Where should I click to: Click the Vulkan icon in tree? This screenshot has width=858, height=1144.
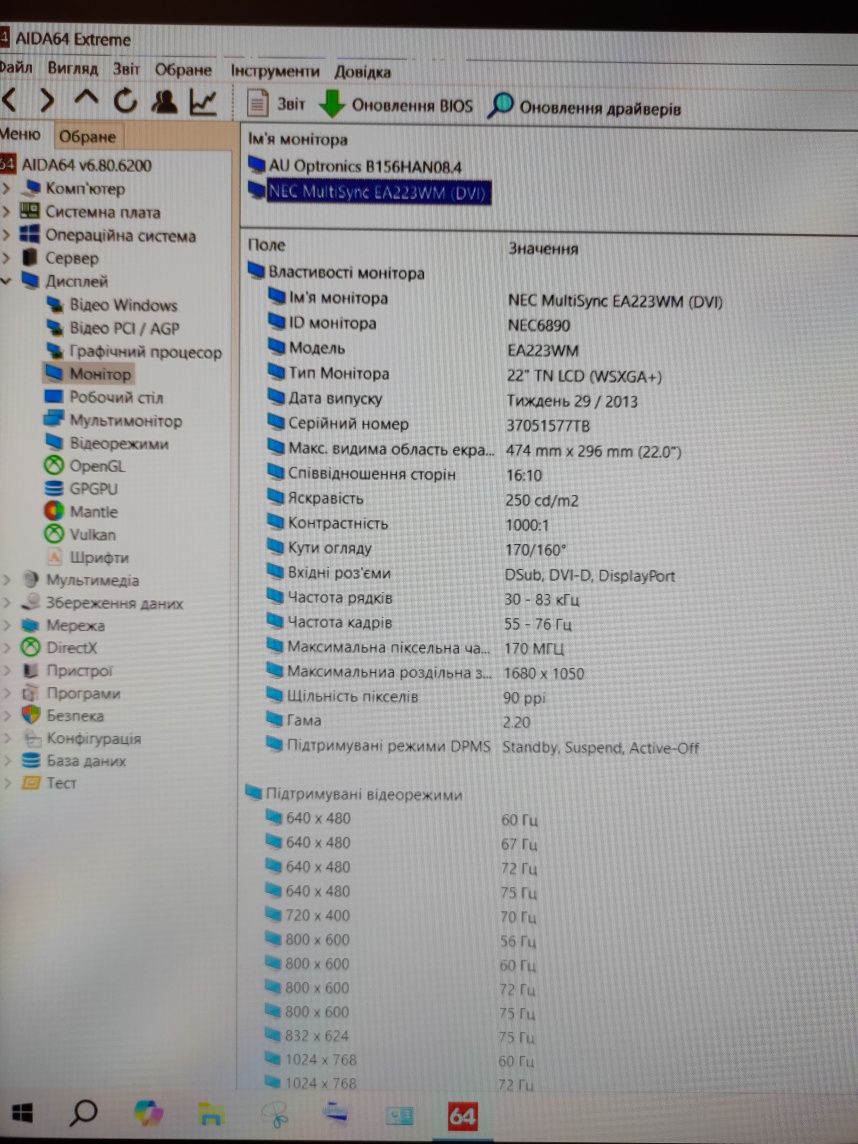tap(54, 534)
